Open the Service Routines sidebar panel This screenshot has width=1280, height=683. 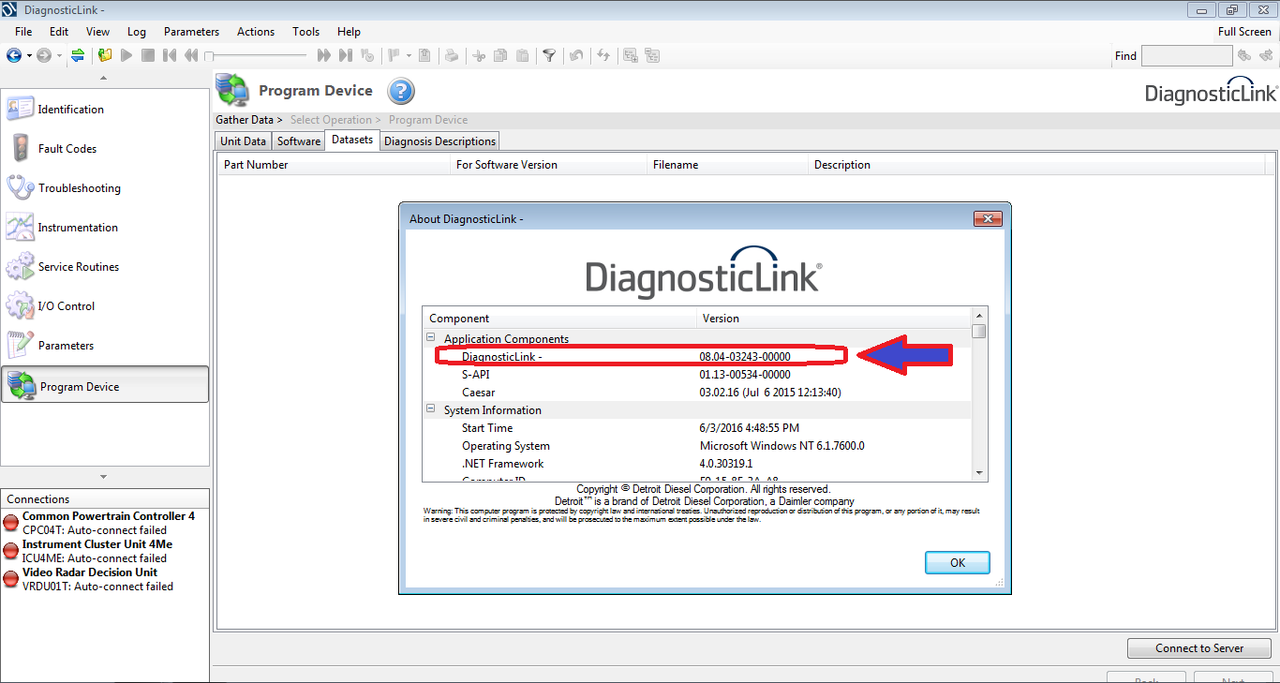(x=105, y=267)
